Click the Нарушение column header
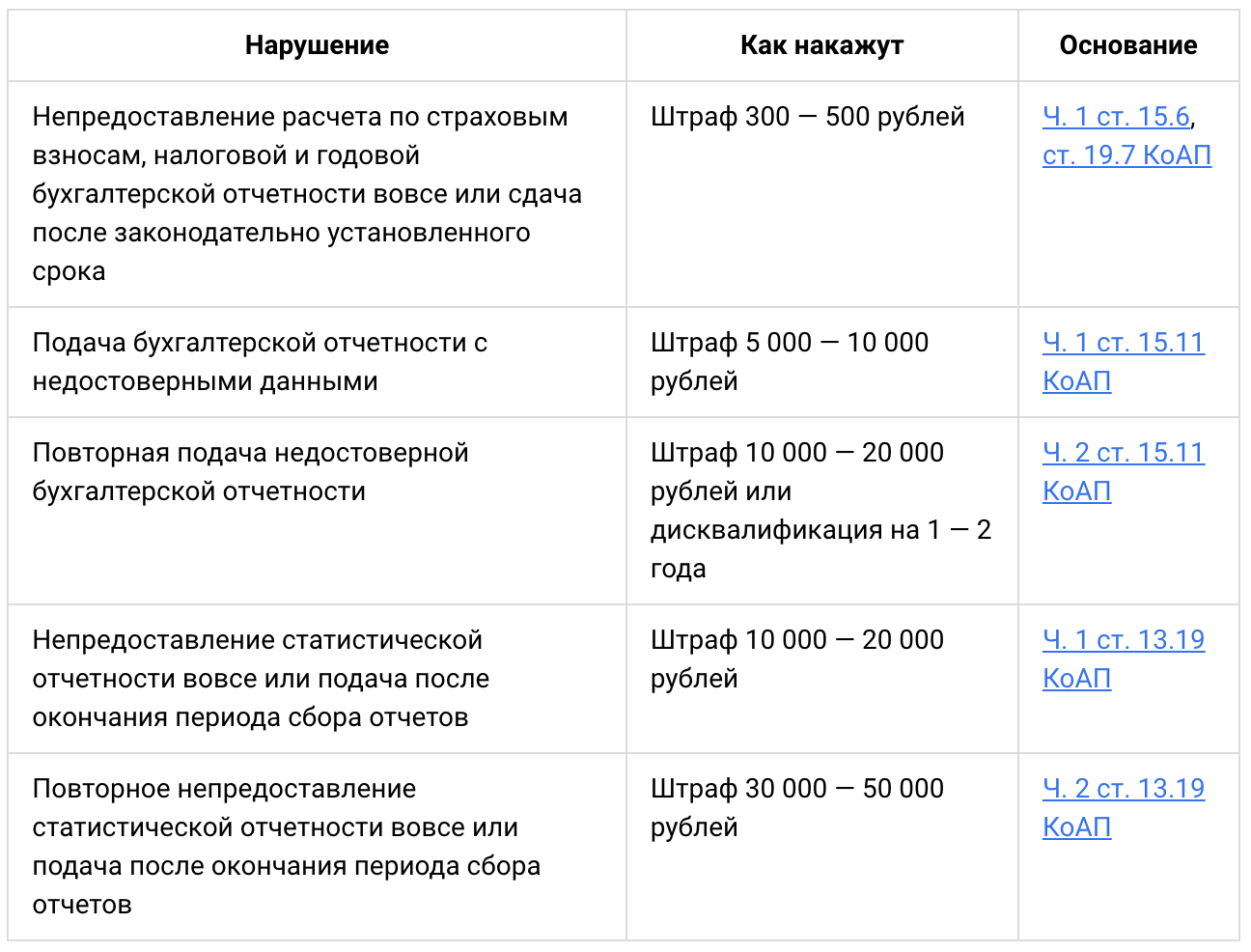Image resolution: width=1251 pixels, height=952 pixels. (317, 45)
